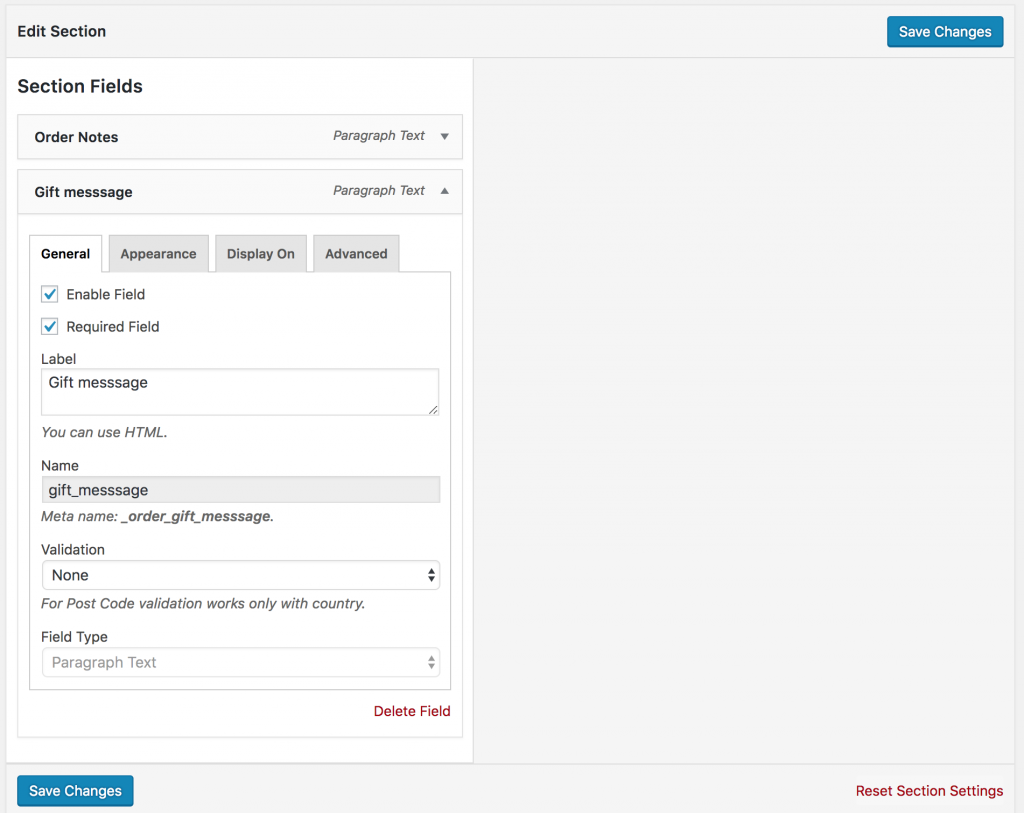Expand the Order Notes field arrow
The height and width of the screenshot is (813, 1024).
[x=444, y=136]
